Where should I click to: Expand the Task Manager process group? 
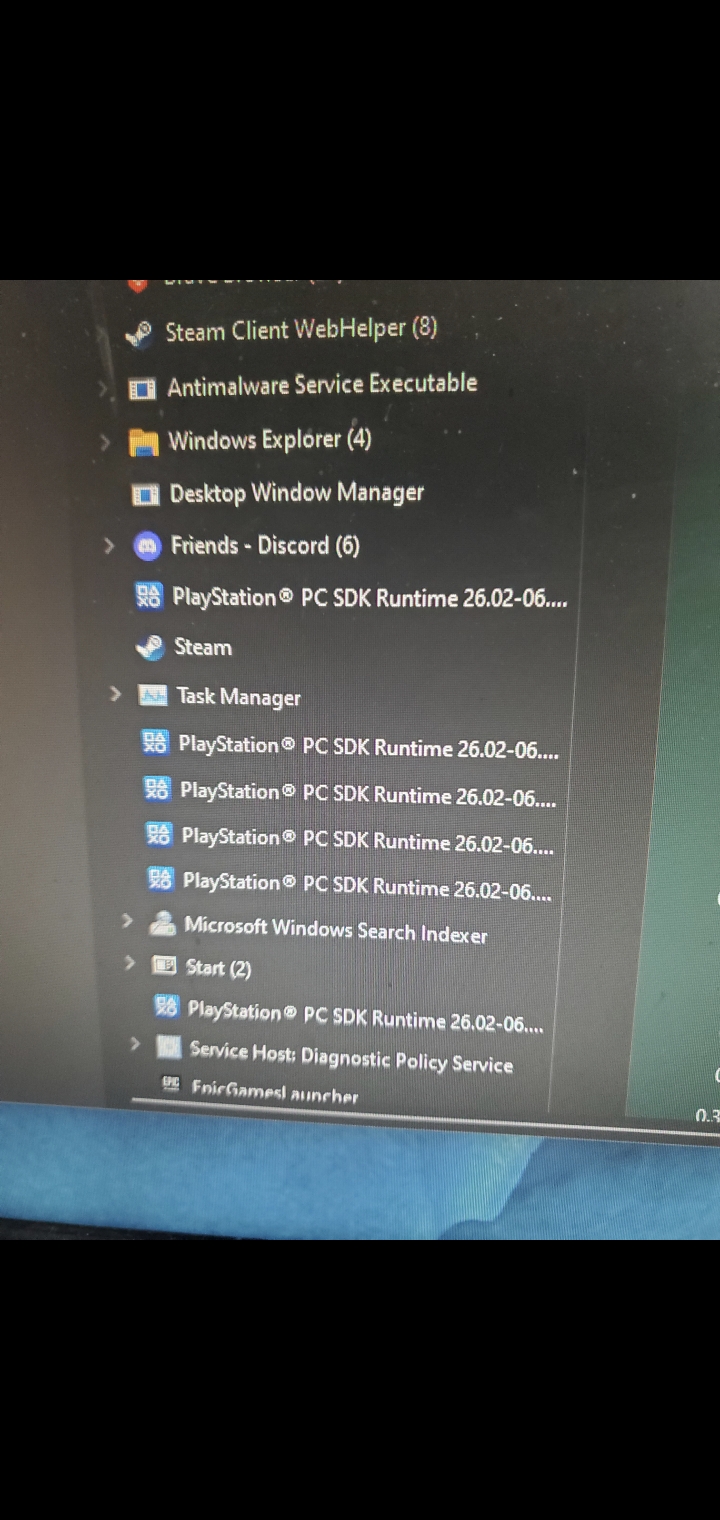coord(115,693)
